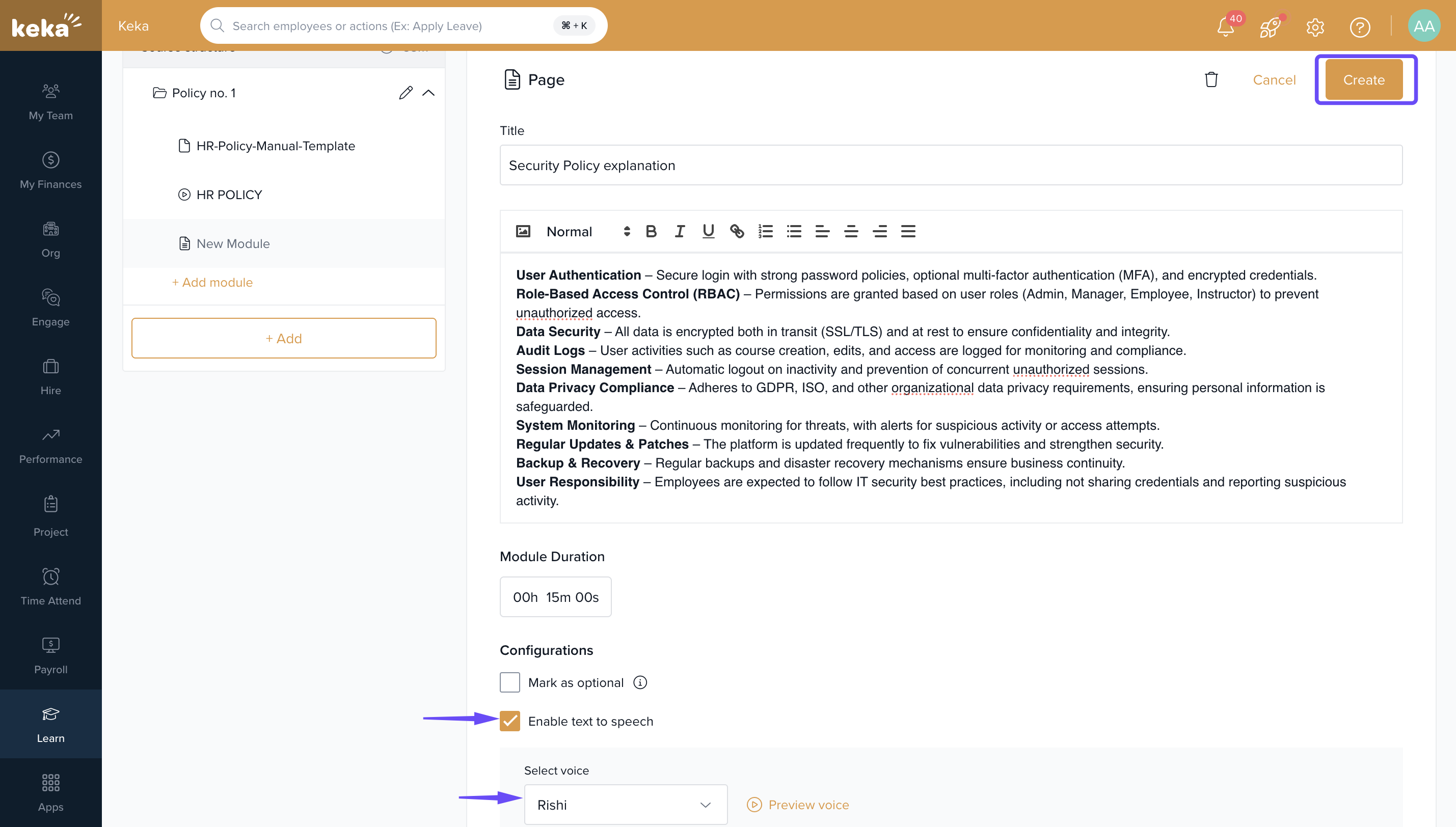This screenshot has width=1456, height=827.
Task: Edit Policy no. 1 with the pencil icon
Action: point(405,93)
